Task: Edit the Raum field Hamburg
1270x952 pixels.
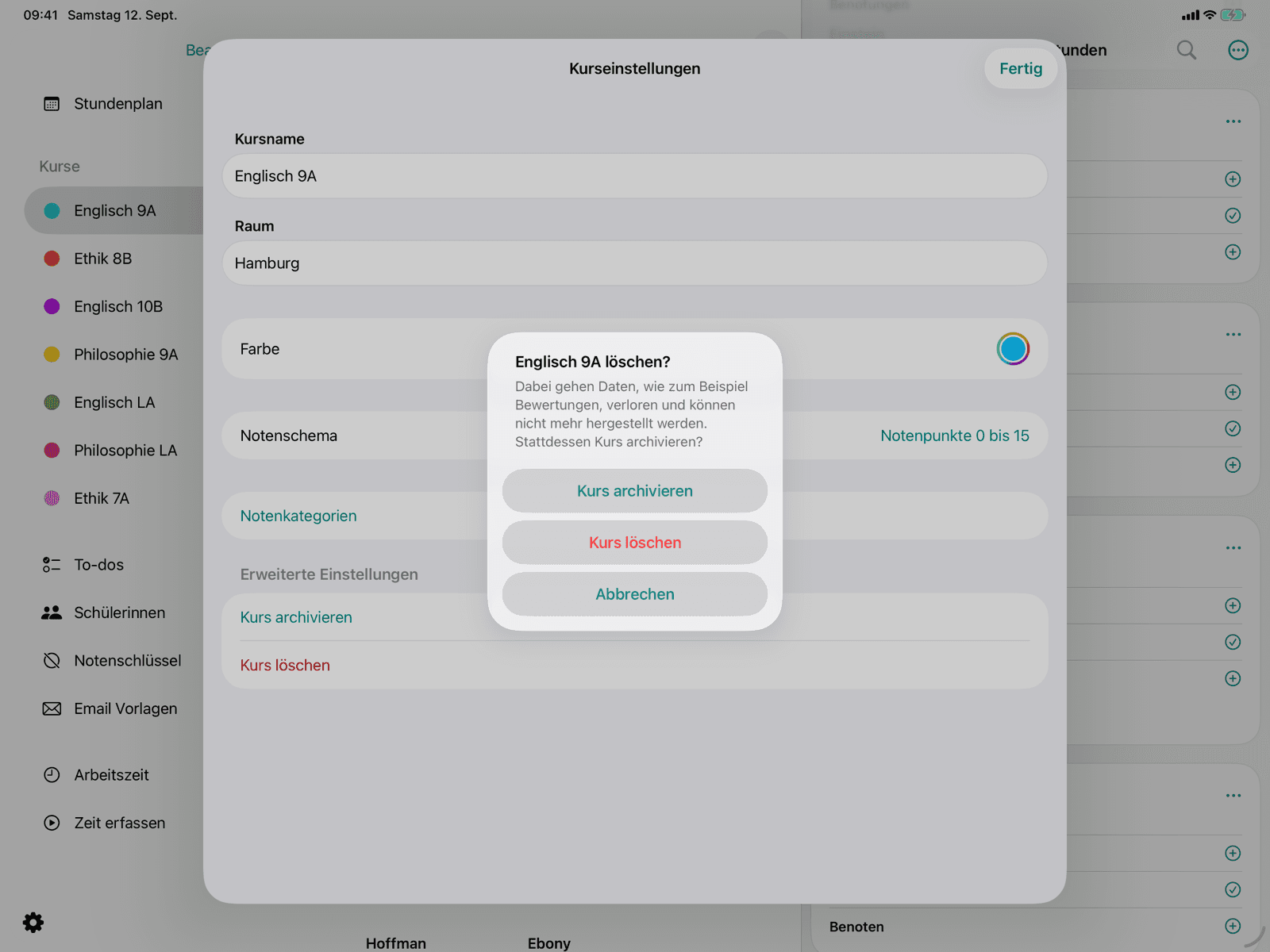Action: click(x=635, y=263)
